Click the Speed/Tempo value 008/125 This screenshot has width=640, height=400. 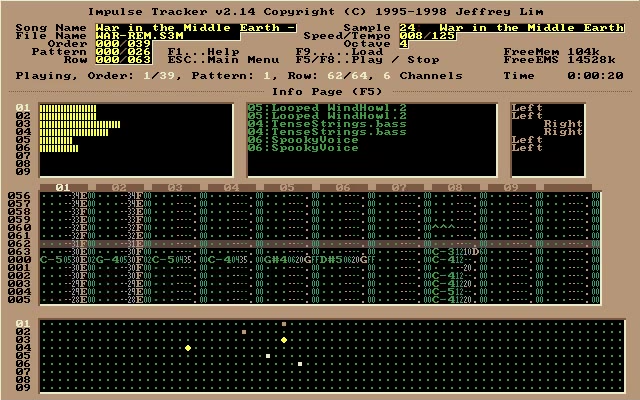click(x=427, y=36)
